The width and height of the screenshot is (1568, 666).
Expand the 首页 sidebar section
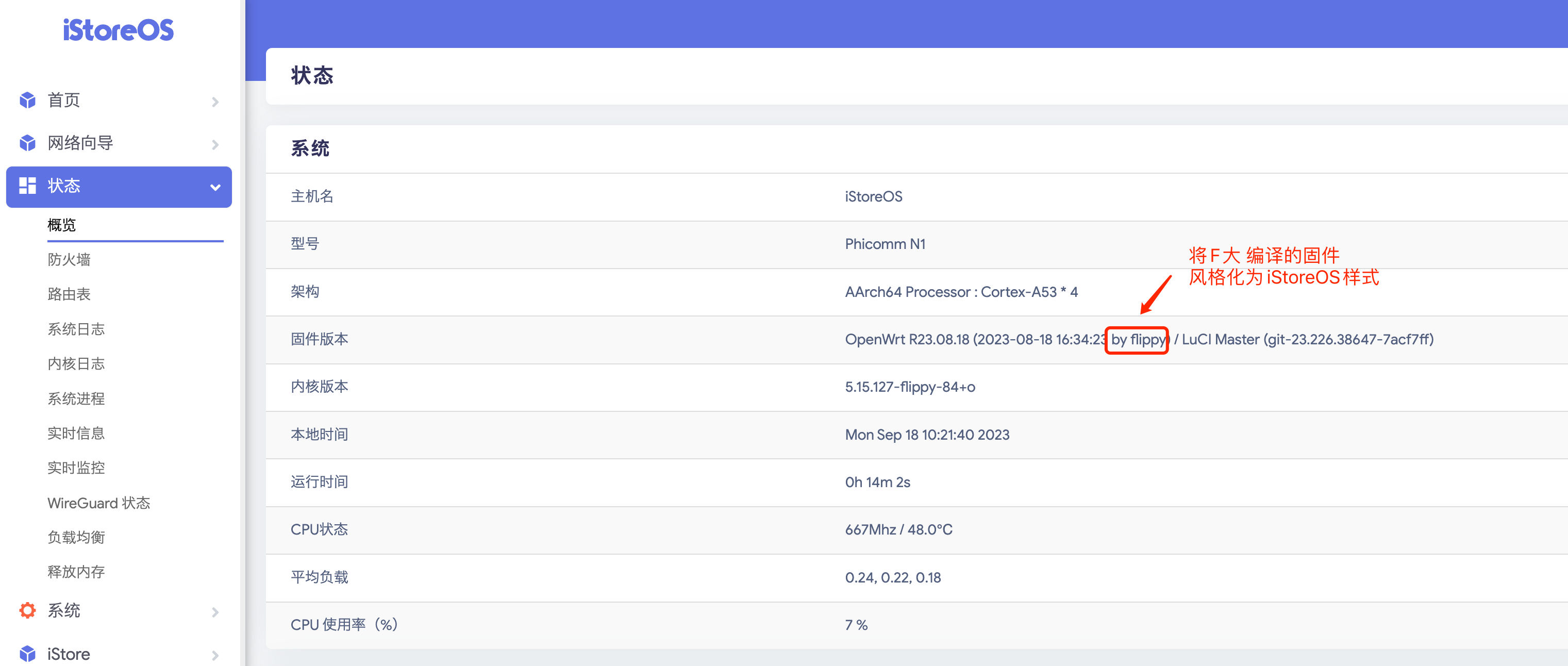(x=214, y=102)
